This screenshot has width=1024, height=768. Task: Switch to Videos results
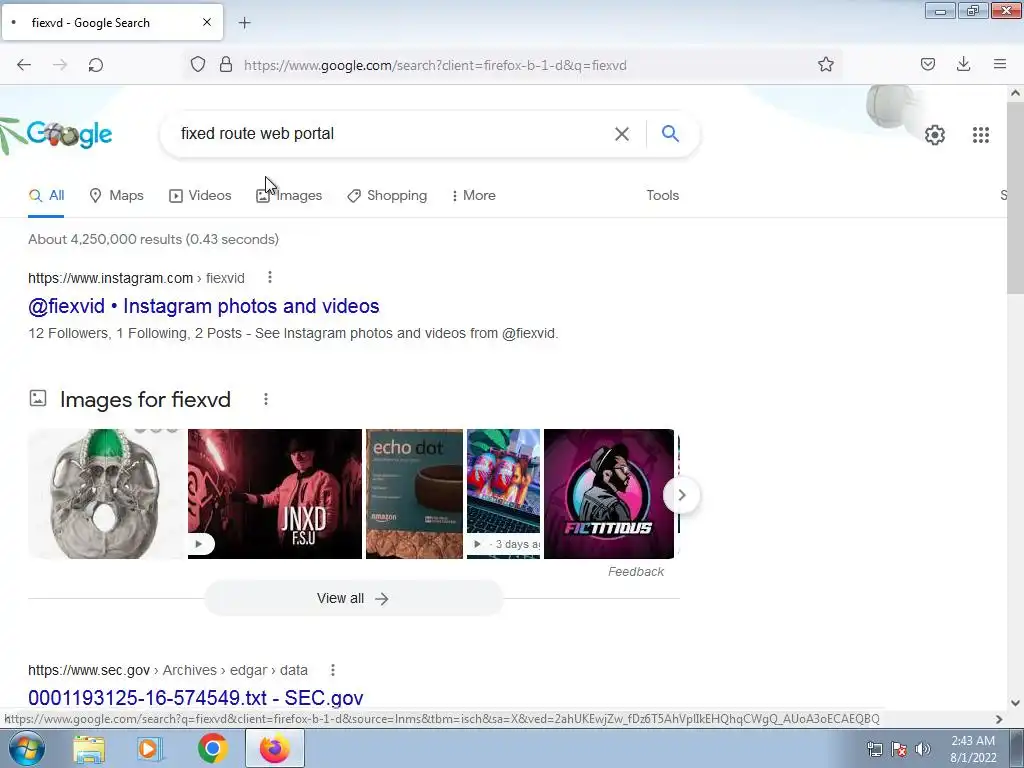pos(200,195)
